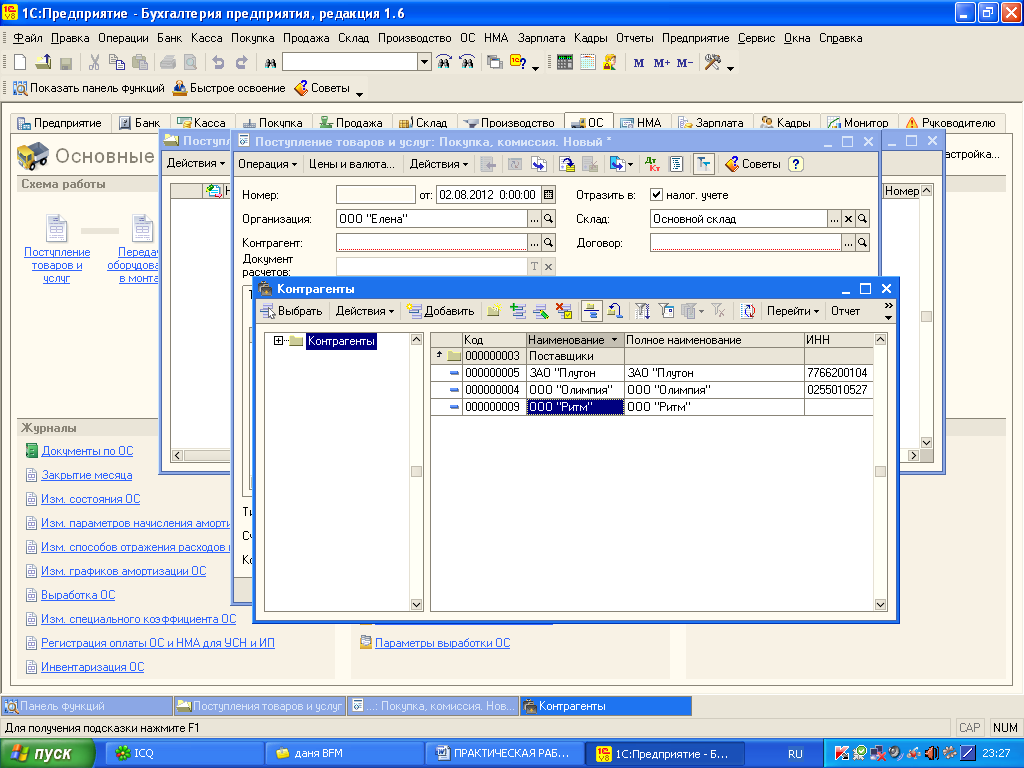Image resolution: width=1024 pixels, height=768 pixels.
Task: Clear Склад field with X button
Action: coord(848,219)
